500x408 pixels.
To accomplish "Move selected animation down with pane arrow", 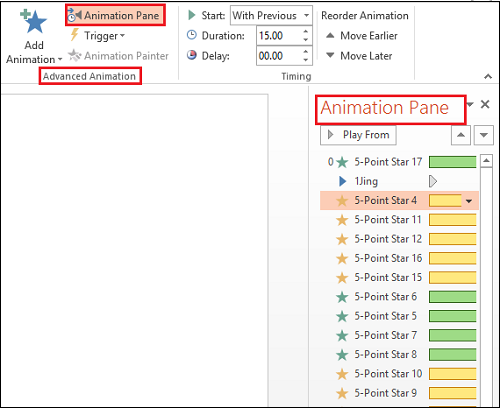I will (x=484, y=135).
